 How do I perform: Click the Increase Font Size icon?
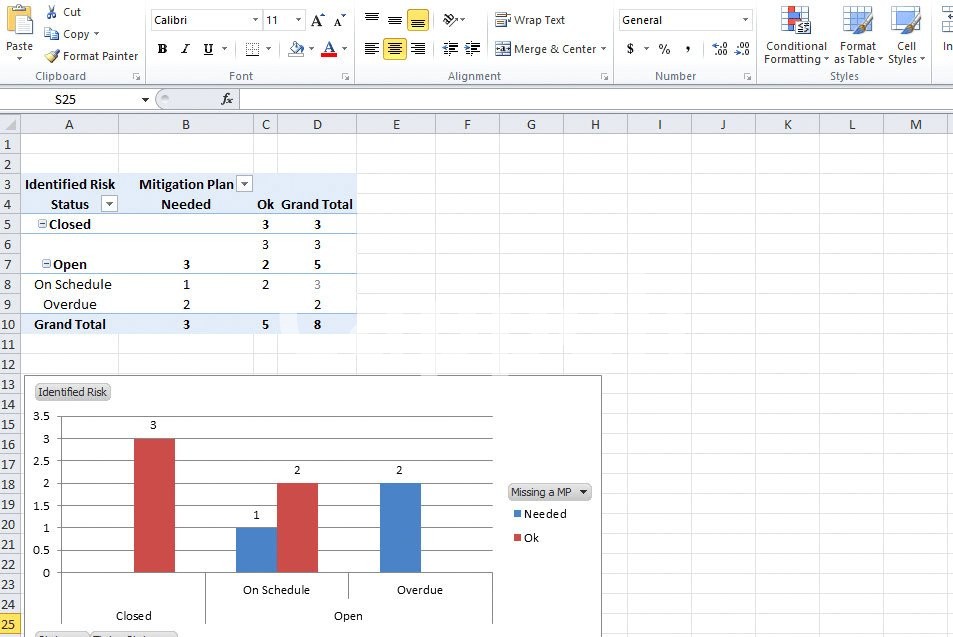[317, 20]
